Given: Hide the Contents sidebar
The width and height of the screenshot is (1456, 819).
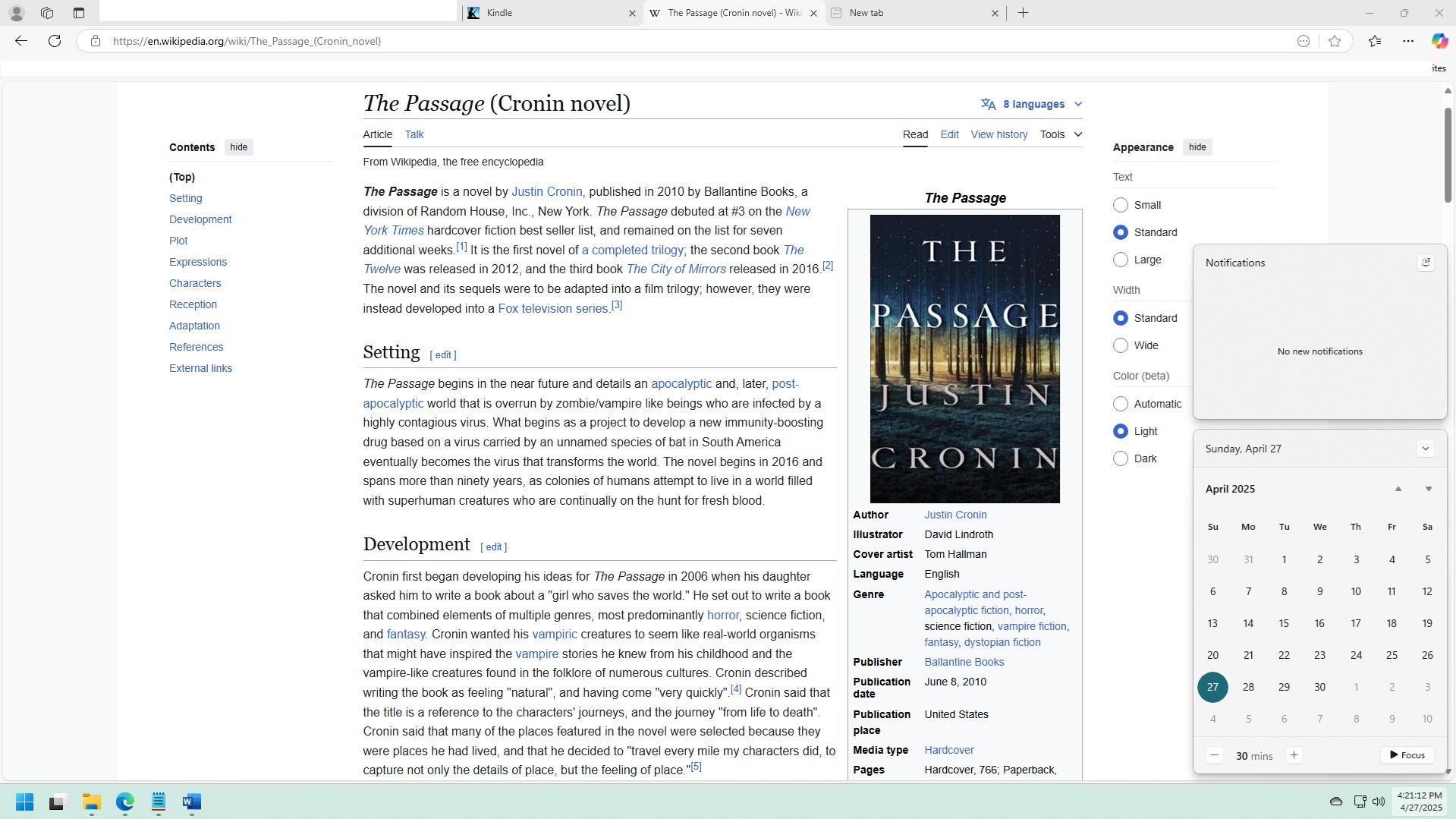Looking at the screenshot, I should point(239,147).
